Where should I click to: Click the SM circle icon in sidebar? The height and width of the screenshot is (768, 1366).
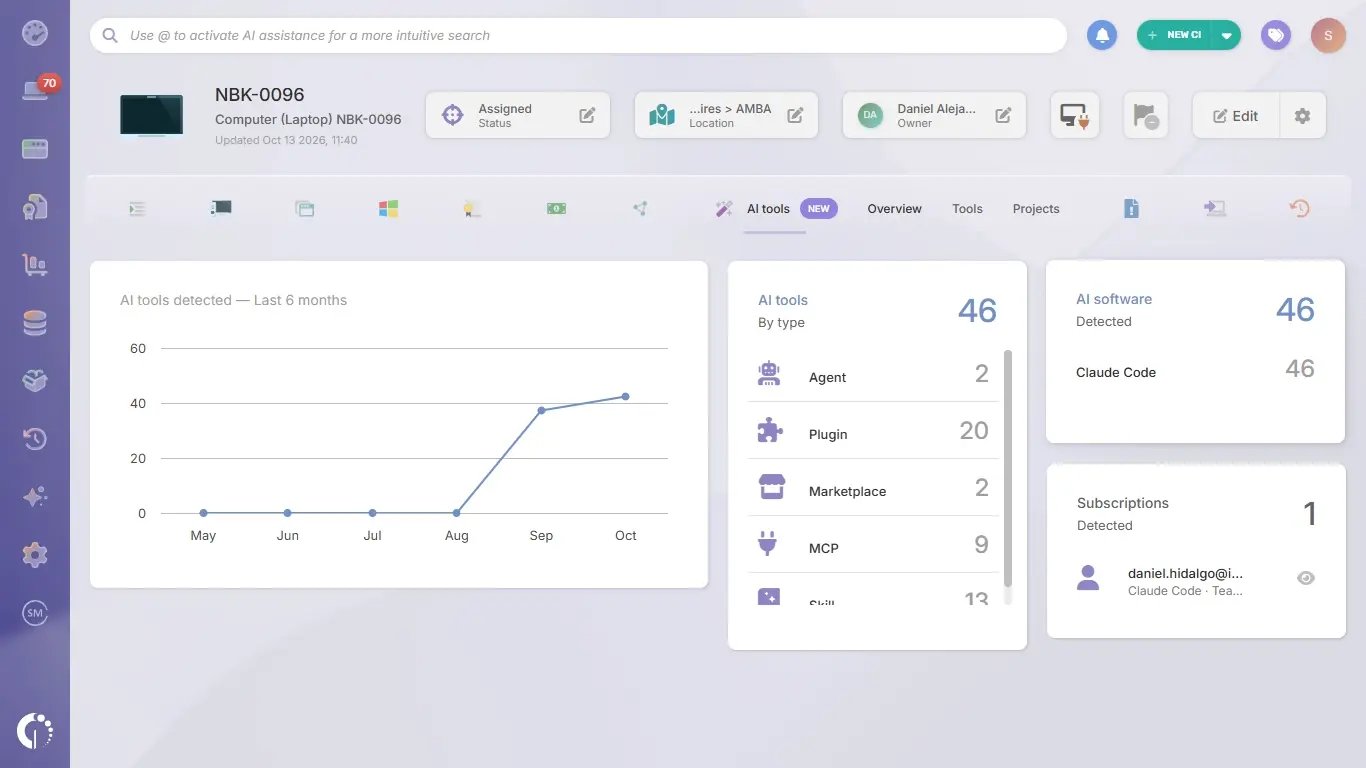(35, 613)
